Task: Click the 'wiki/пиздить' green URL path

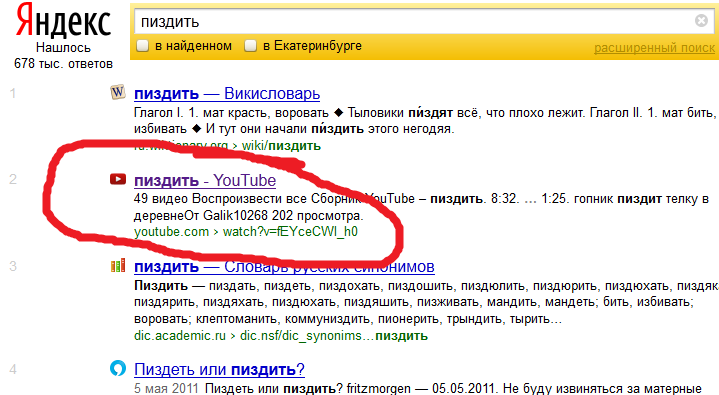Action: point(281,146)
